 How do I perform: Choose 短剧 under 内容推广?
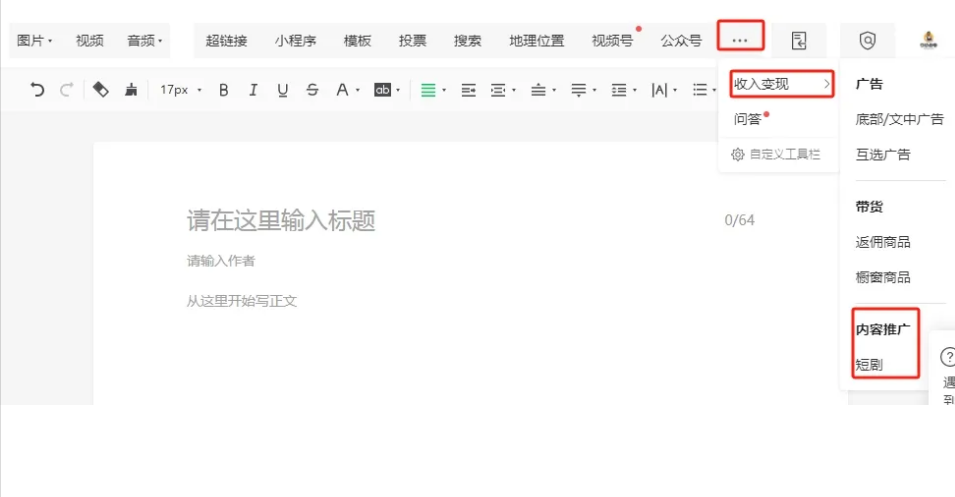coord(869,365)
